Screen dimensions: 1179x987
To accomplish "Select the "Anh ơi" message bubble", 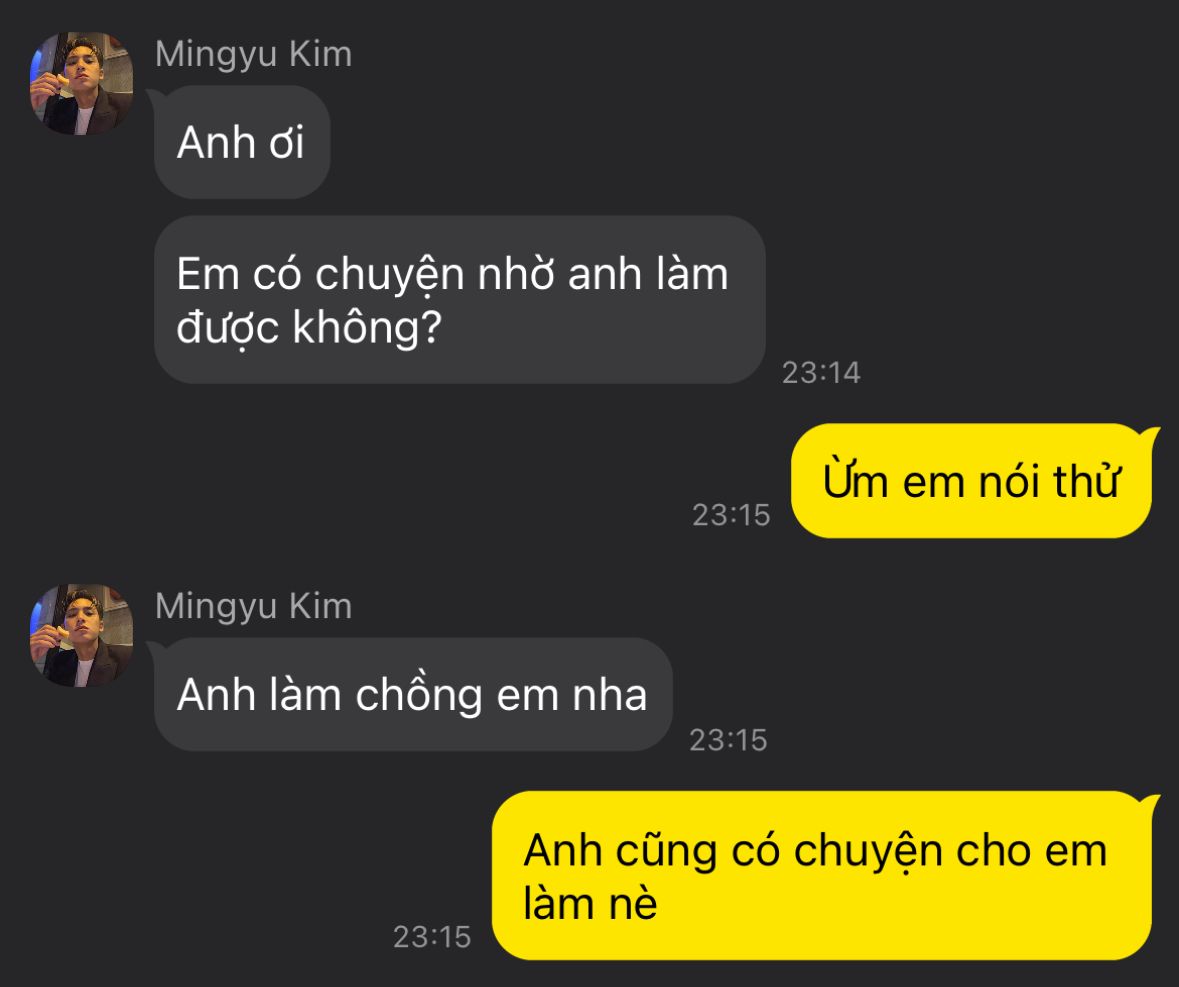I will (x=242, y=142).
